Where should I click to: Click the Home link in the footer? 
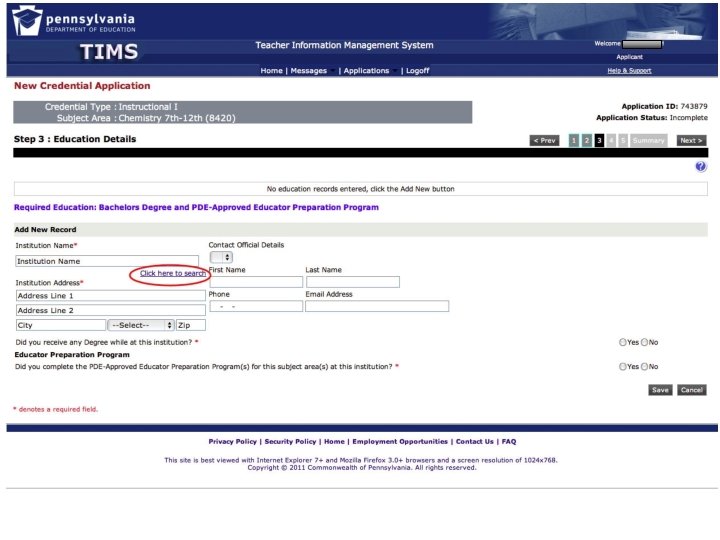(334, 441)
